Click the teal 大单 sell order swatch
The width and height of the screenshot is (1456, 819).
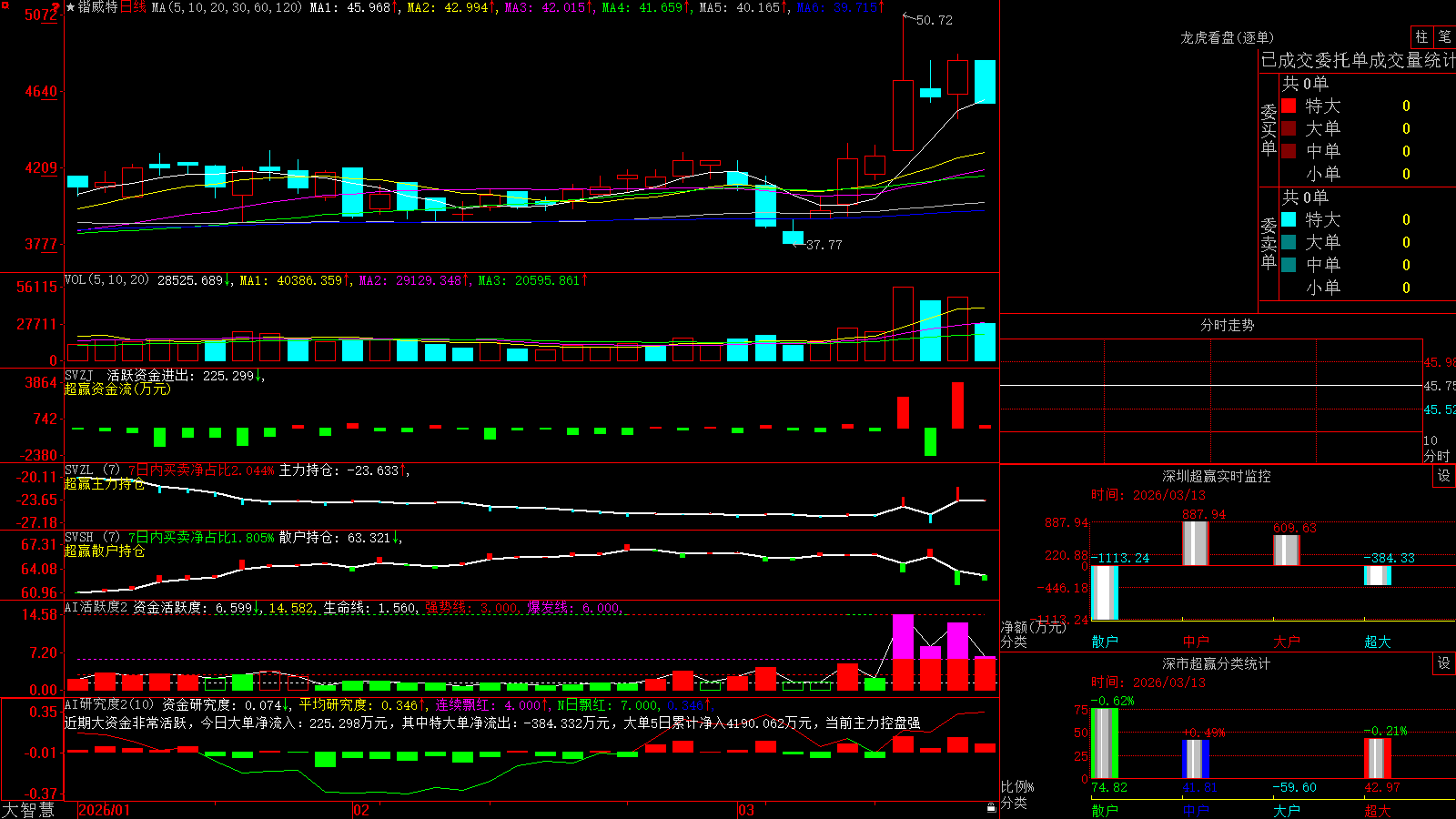[1289, 242]
